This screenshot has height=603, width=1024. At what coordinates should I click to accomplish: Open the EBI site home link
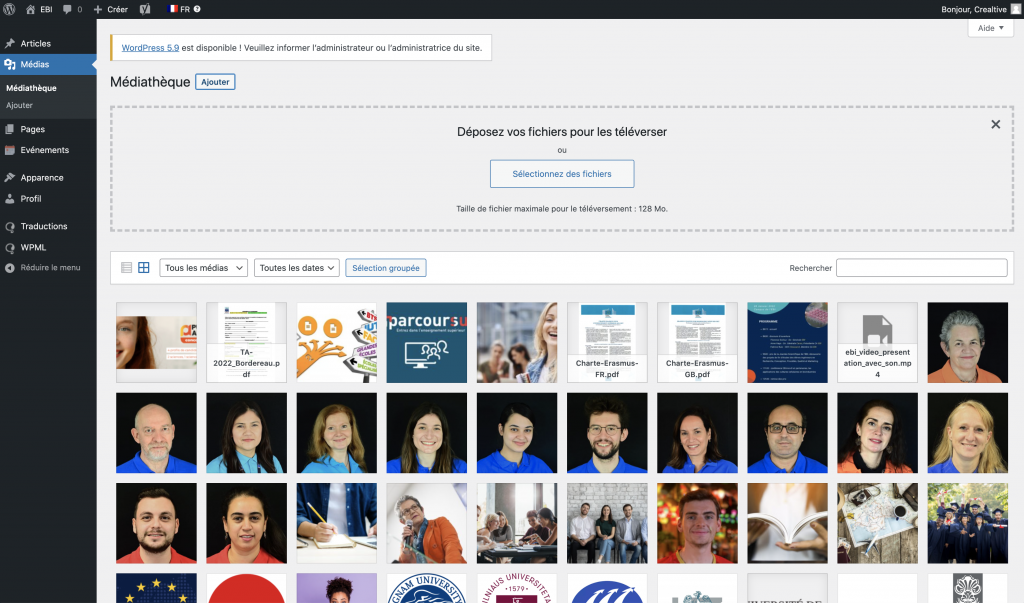(x=39, y=9)
